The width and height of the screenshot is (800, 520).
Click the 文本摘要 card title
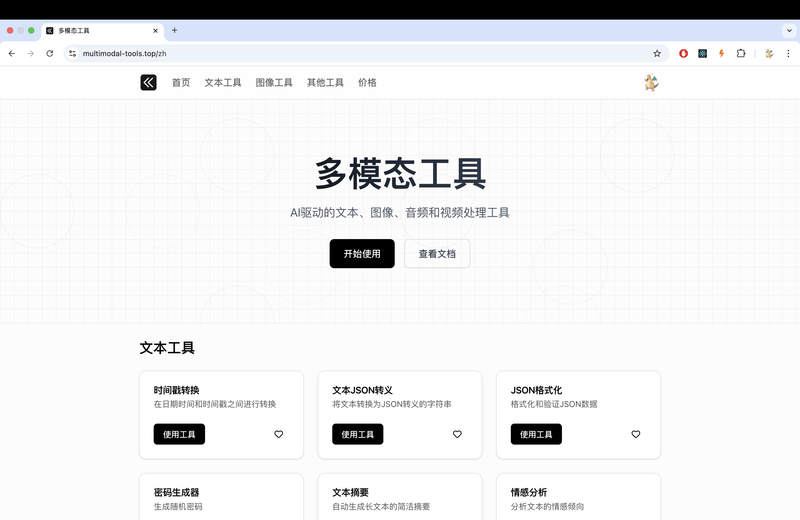pyautogui.click(x=351, y=492)
